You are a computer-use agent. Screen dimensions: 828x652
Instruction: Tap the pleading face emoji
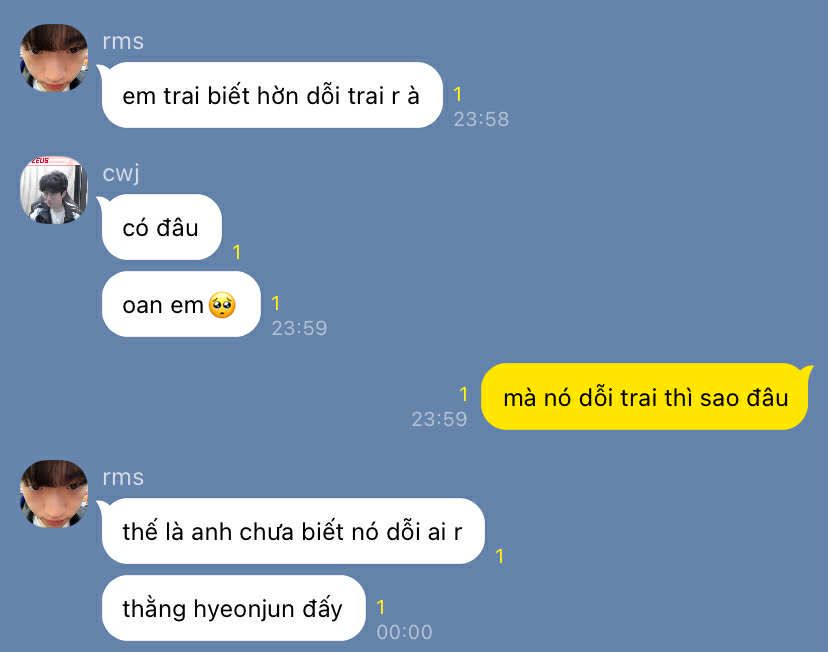tap(222, 305)
